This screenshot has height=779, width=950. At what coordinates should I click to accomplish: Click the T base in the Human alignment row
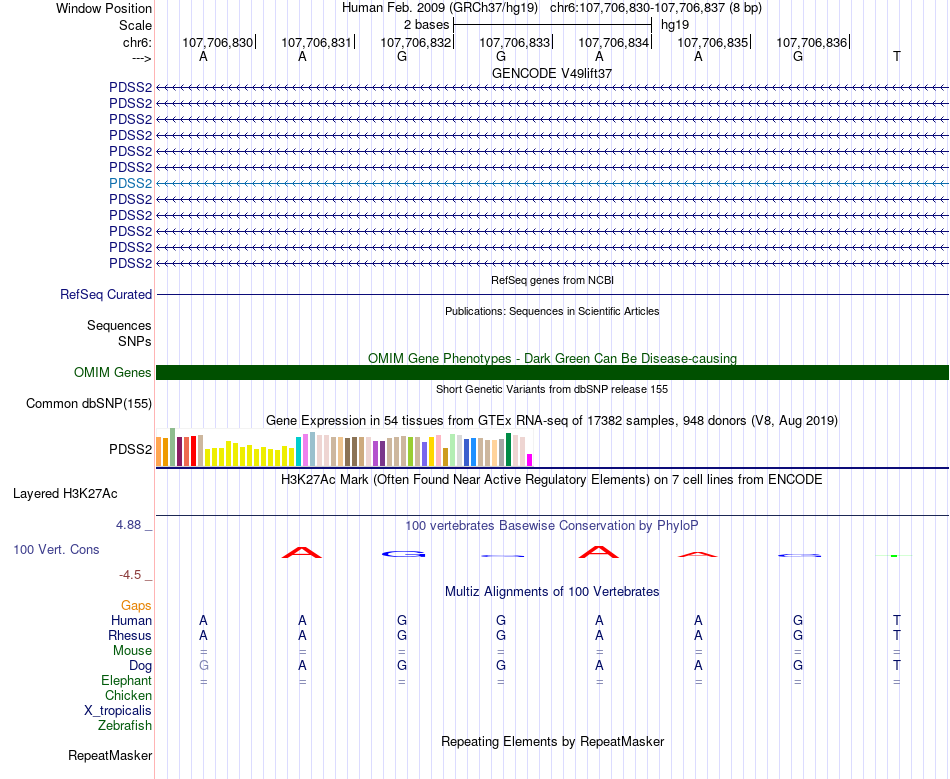coord(897,620)
